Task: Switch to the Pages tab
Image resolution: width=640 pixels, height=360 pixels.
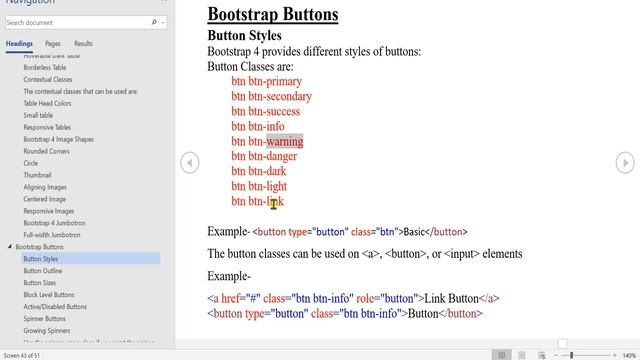Action: 53,44
